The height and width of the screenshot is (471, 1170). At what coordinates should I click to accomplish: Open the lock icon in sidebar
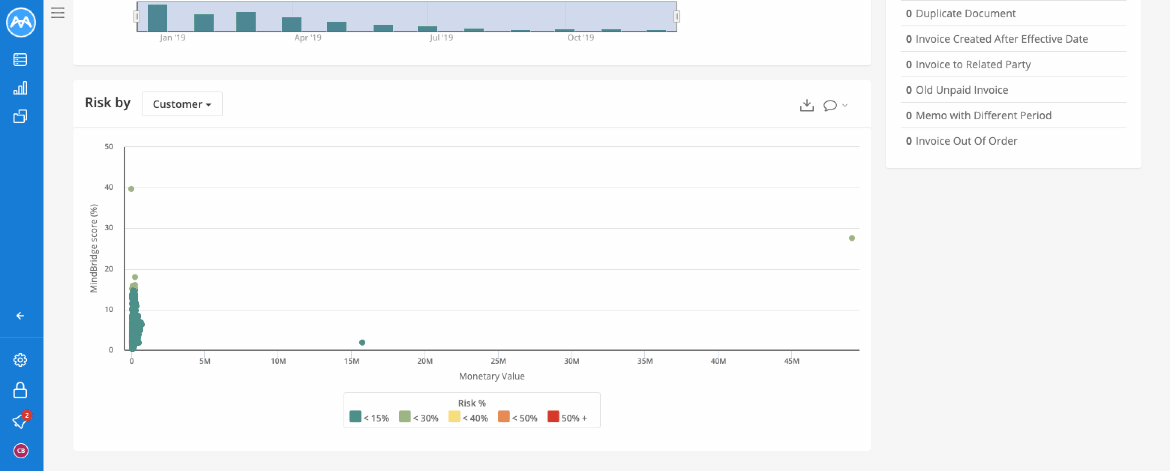click(20, 390)
